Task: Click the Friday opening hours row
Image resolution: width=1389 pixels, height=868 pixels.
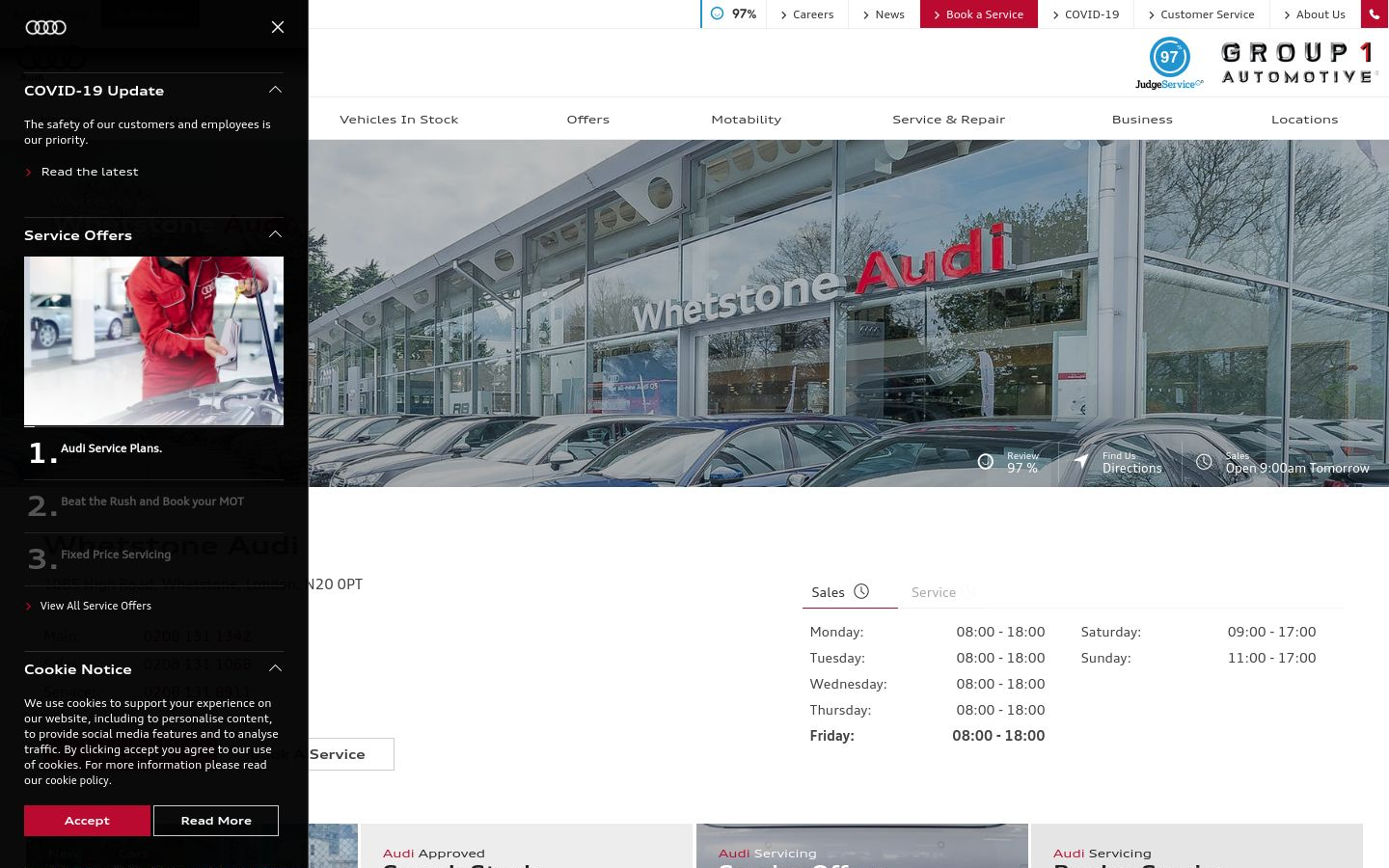Action: click(927, 736)
